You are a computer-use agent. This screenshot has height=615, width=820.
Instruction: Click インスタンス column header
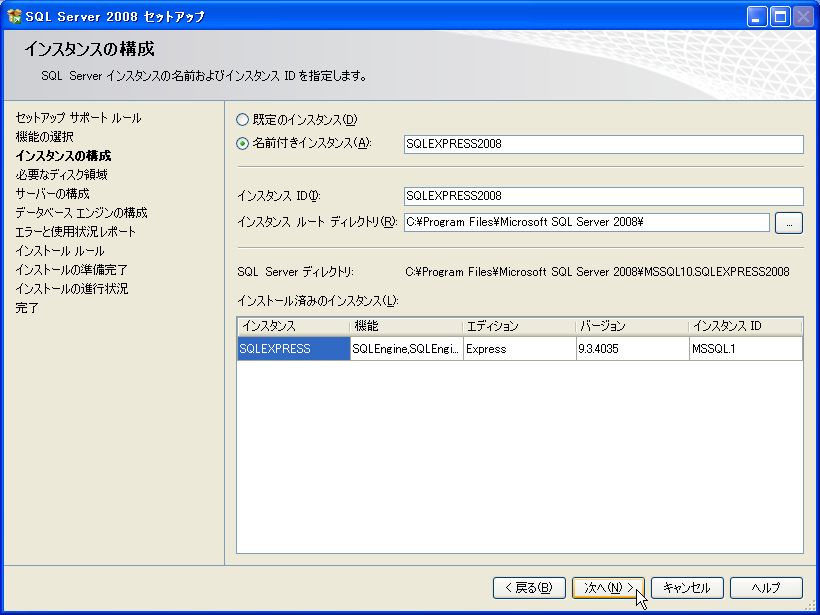point(293,326)
